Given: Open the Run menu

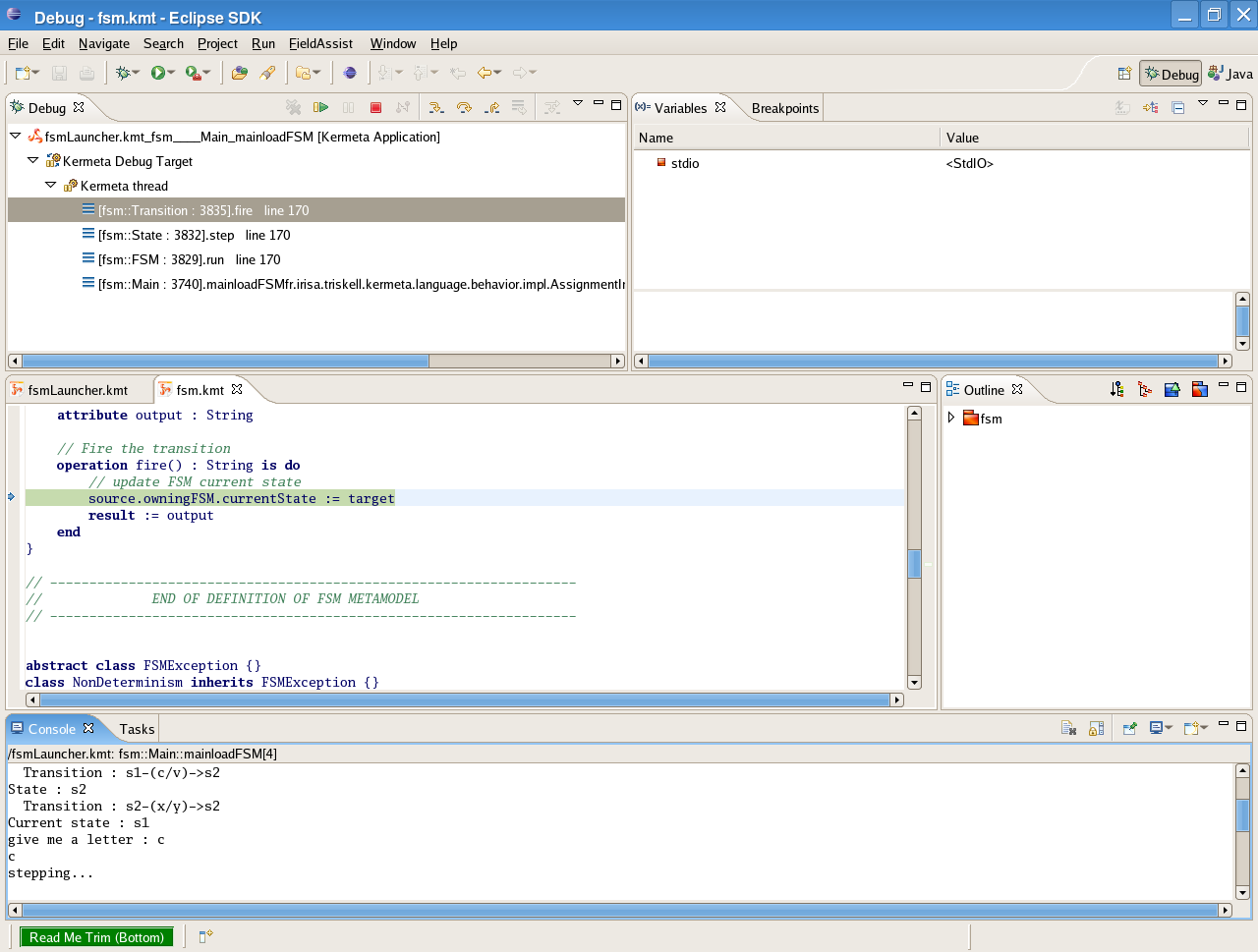Looking at the screenshot, I should coord(263,43).
